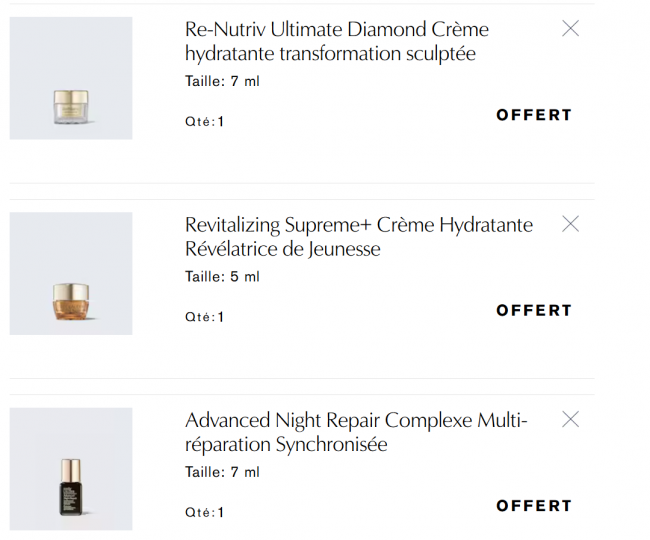
Task: Click OFFERT price on Revitalizing Supreme+ row
Action: [x=534, y=310]
